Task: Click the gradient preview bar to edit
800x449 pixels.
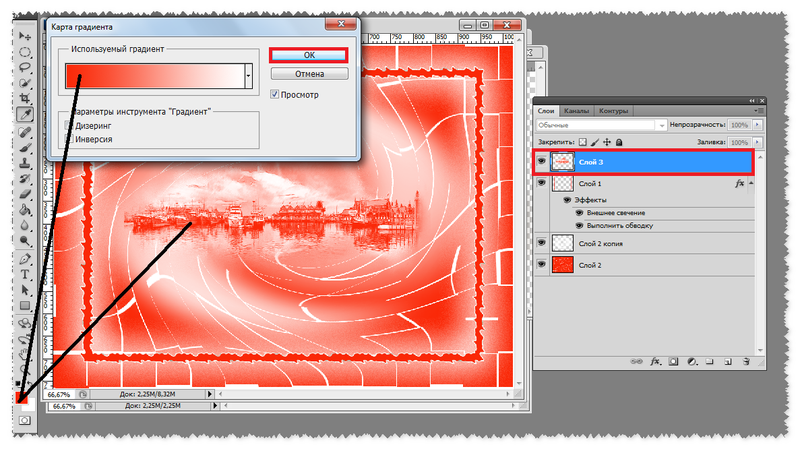Action: pos(155,76)
